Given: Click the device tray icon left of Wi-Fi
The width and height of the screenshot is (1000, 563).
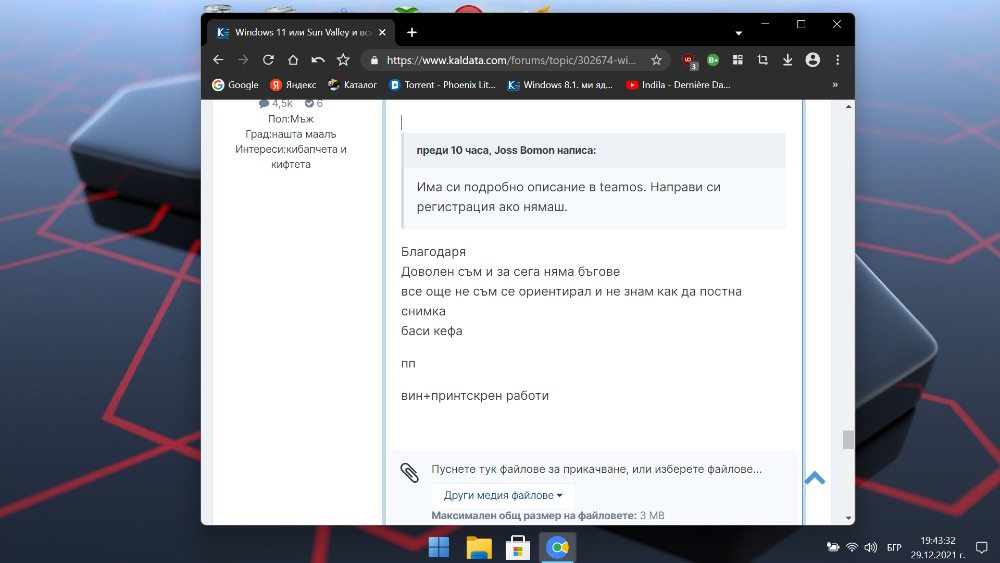Looking at the screenshot, I should tap(833, 547).
